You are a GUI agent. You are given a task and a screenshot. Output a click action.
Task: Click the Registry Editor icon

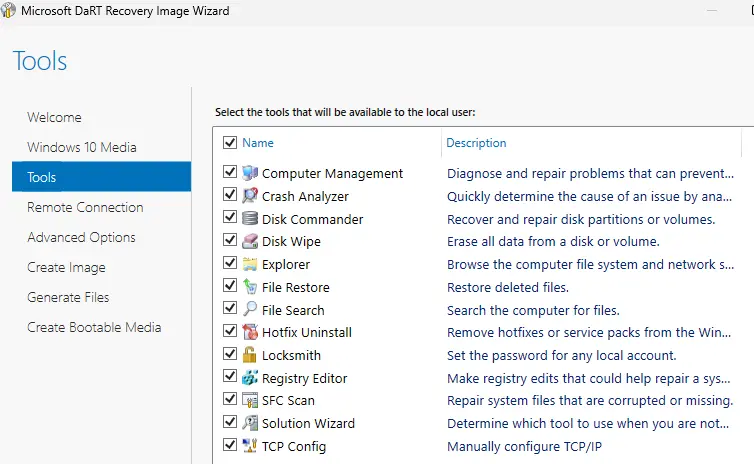(x=250, y=377)
